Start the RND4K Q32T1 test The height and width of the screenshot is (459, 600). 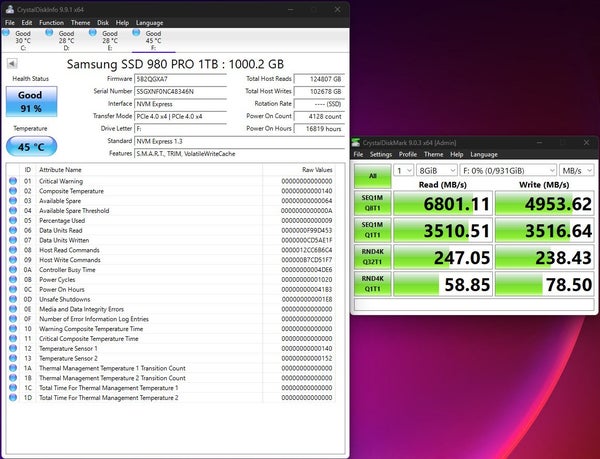(x=373, y=257)
